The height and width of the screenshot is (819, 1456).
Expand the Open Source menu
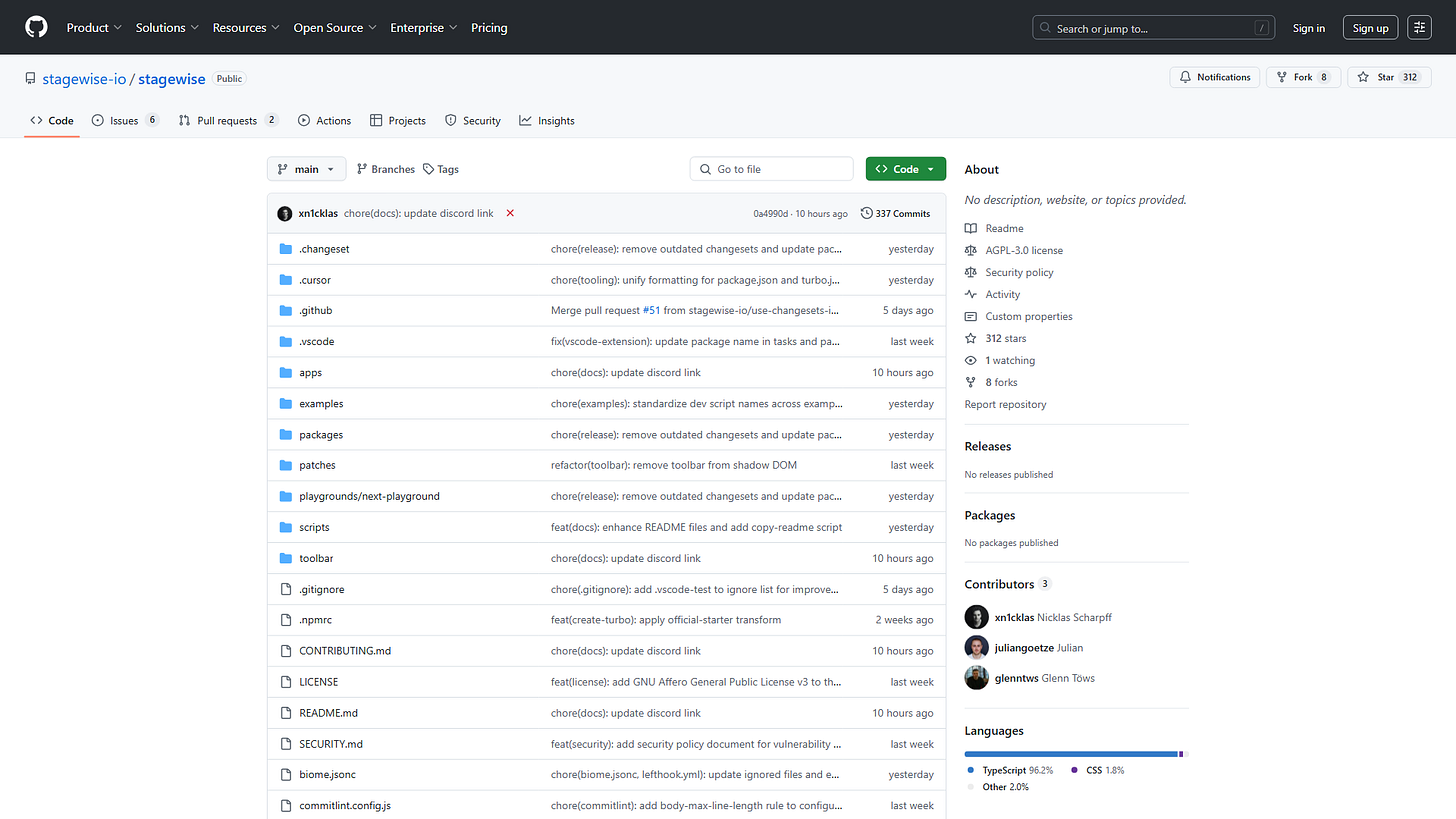(x=335, y=28)
